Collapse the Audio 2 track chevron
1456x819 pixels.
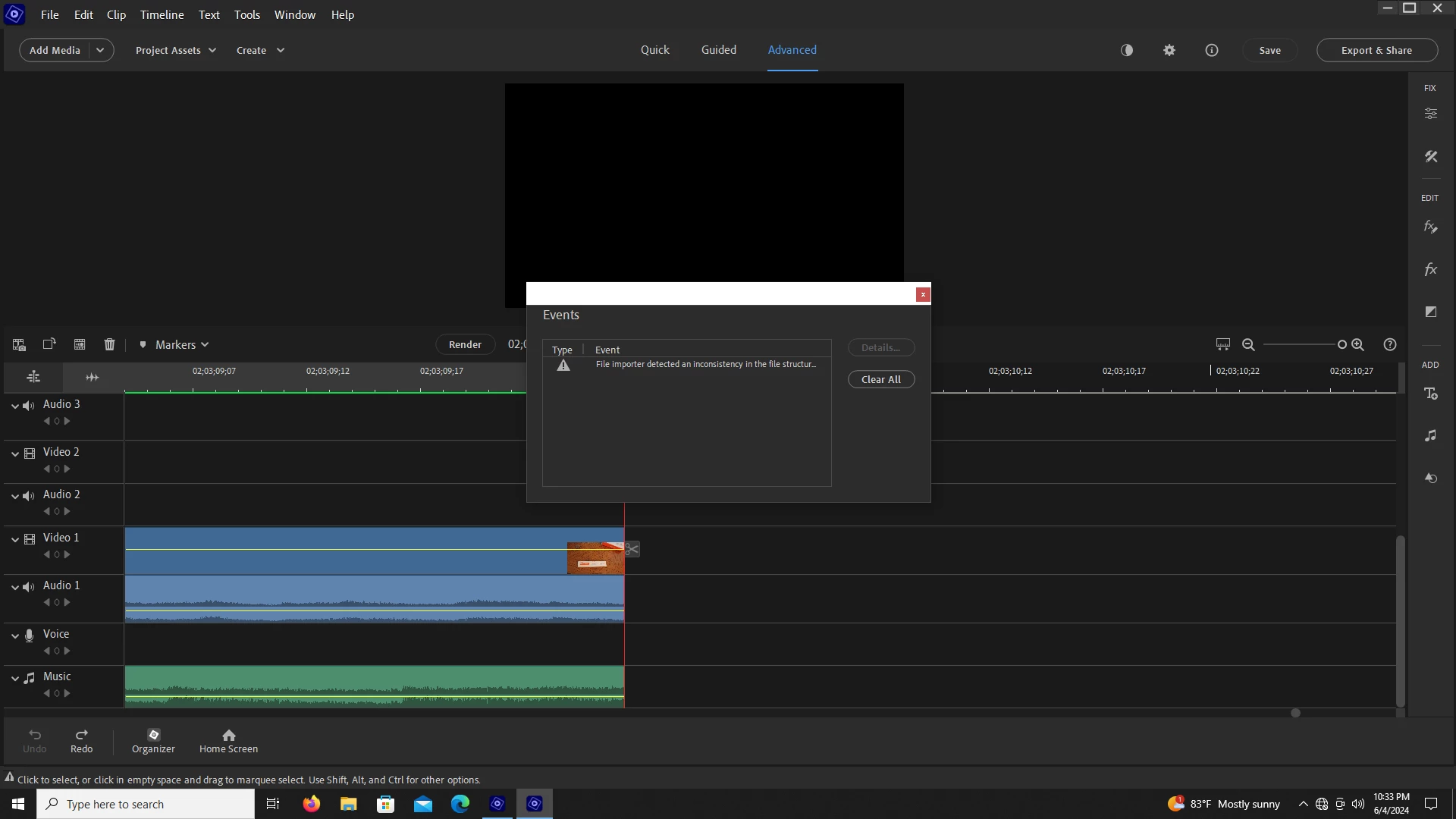[x=15, y=496]
